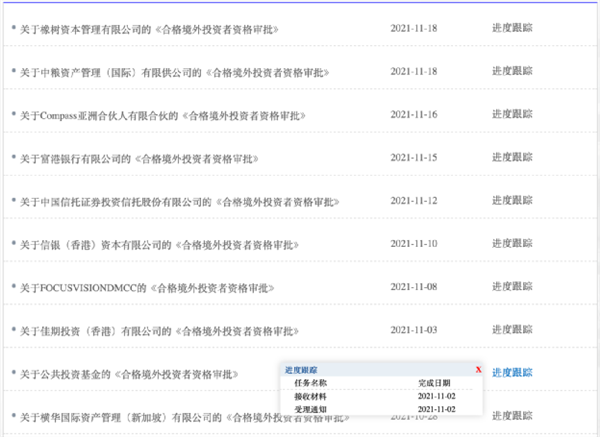Click 进度跟踪 for 横华国际资产管理 row
The image size is (600, 437).
[x=512, y=416]
